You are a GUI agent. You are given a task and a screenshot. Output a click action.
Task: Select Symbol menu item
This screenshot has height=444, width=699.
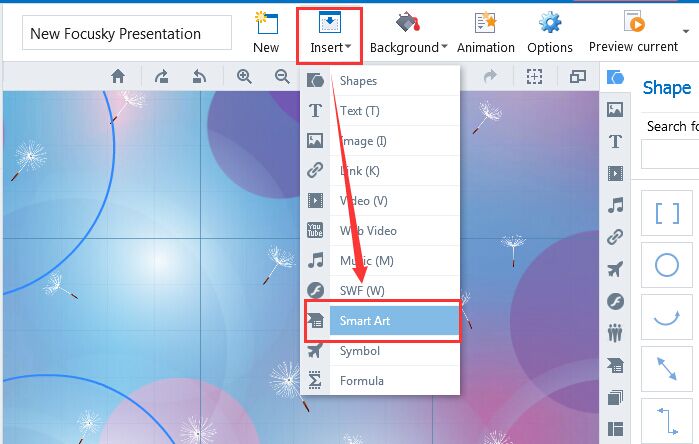380,351
